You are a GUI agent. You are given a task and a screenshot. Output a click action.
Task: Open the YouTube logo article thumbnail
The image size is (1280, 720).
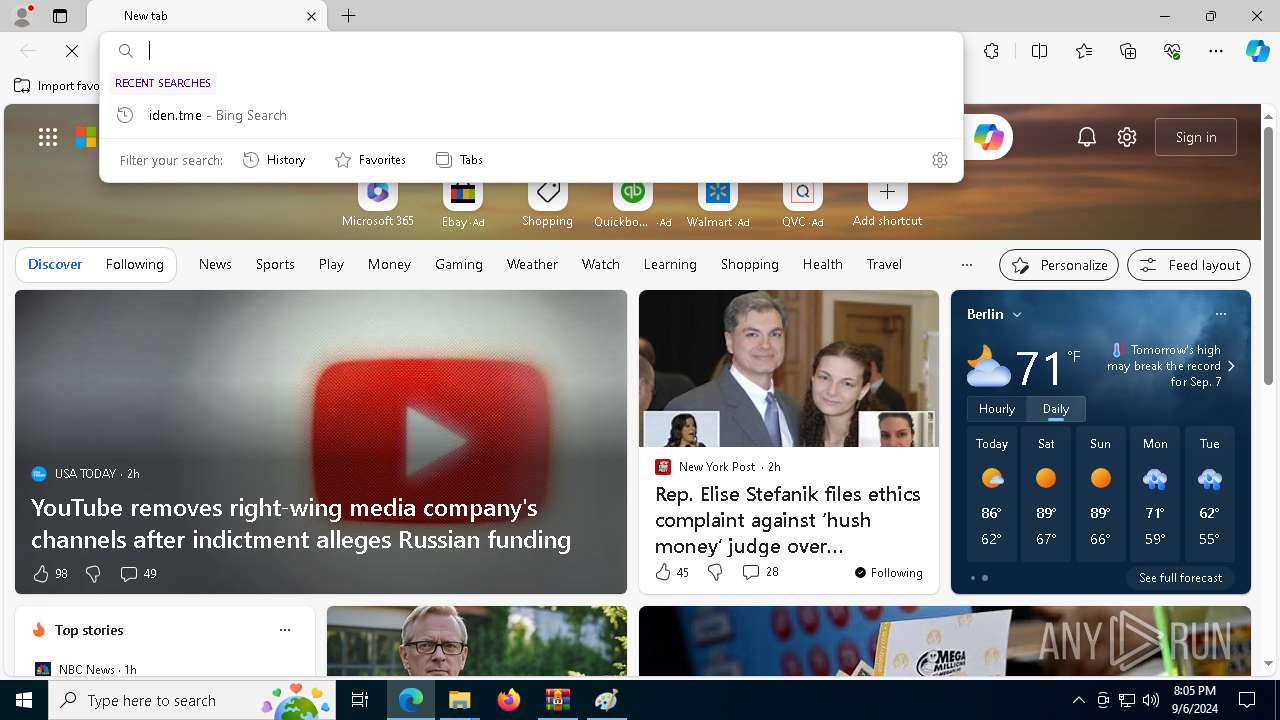(x=321, y=442)
